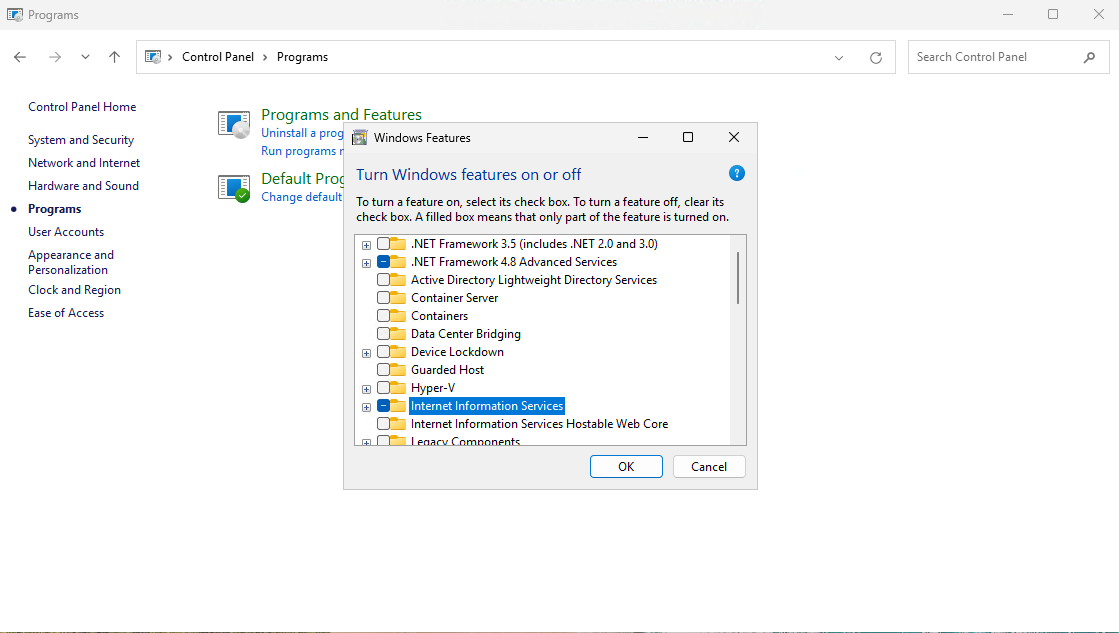Screen dimensions: 1119x633
Task: Open Ease of Access category
Action: click(66, 313)
